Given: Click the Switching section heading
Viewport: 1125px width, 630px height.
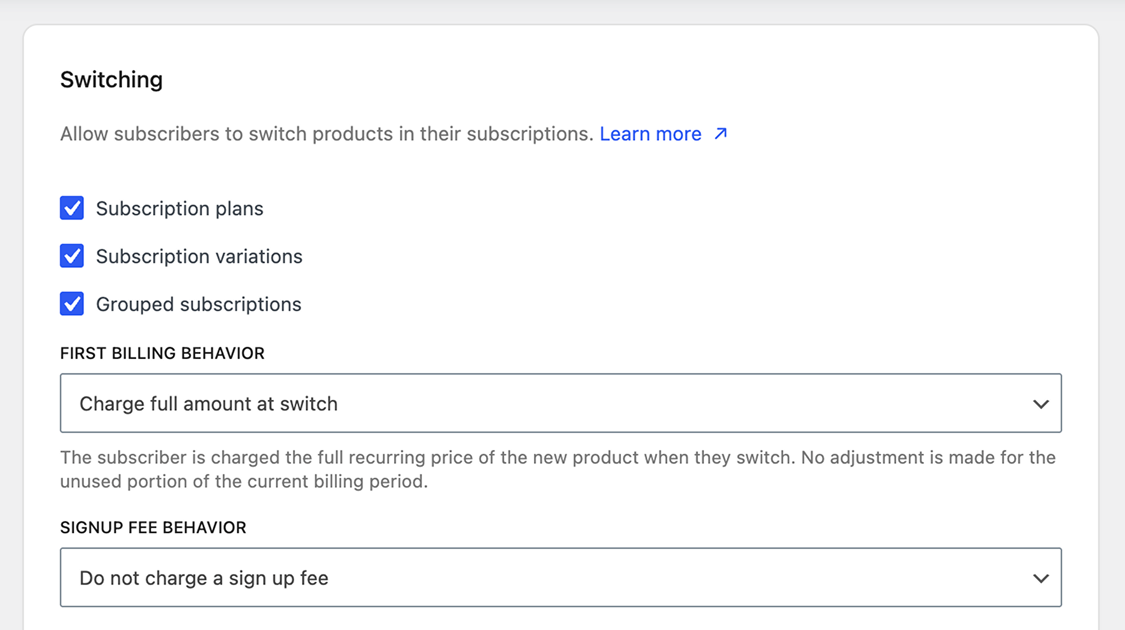Looking at the screenshot, I should [x=111, y=80].
